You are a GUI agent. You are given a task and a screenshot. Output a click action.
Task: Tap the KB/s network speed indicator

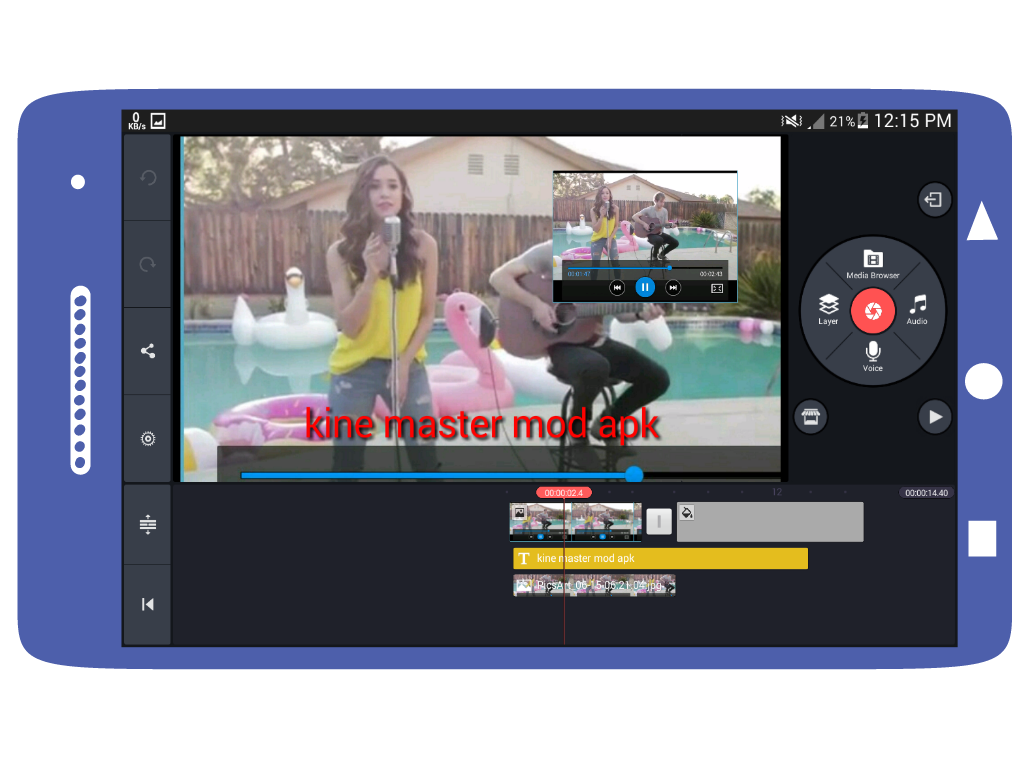tap(136, 121)
